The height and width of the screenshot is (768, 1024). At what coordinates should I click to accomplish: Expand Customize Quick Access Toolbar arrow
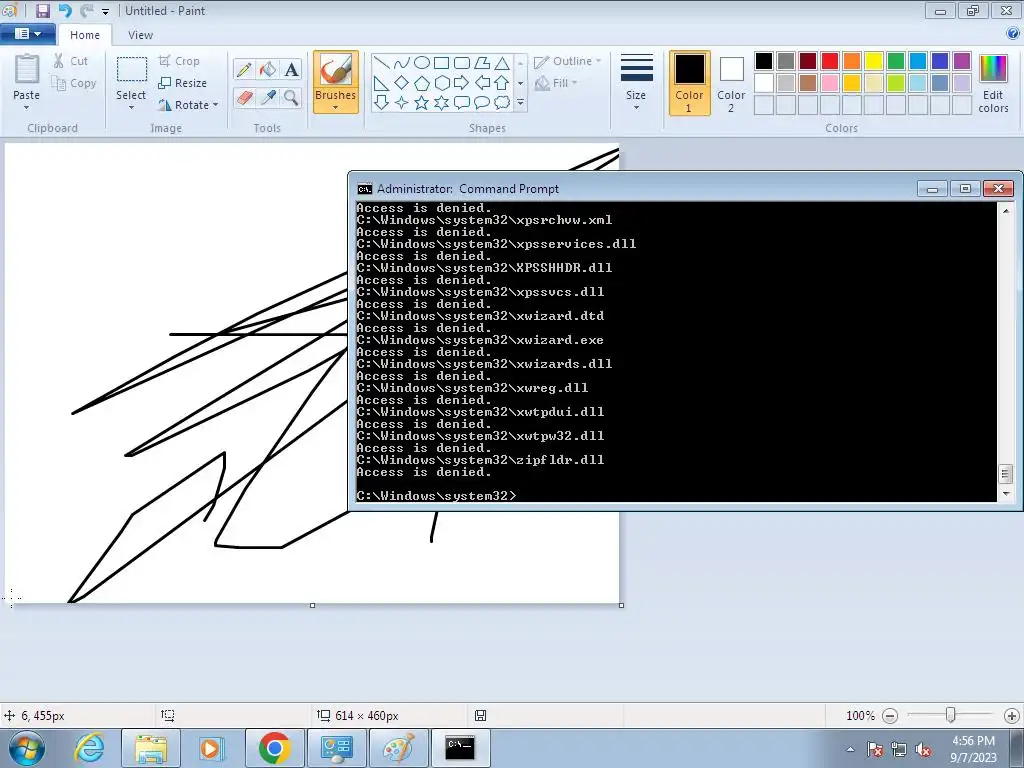click(x=105, y=12)
